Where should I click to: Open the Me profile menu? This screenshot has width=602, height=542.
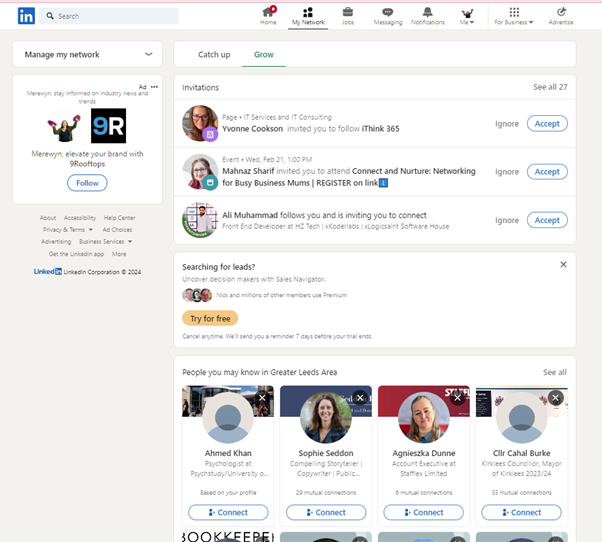[467, 16]
